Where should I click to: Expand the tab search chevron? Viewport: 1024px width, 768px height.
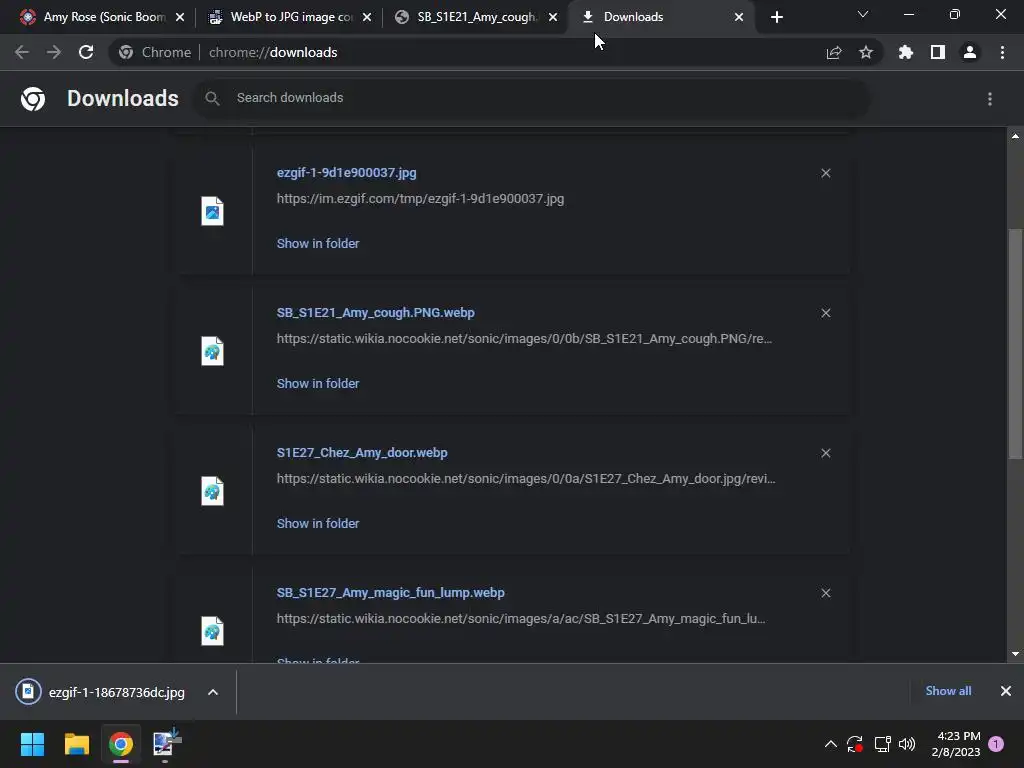[863, 14]
